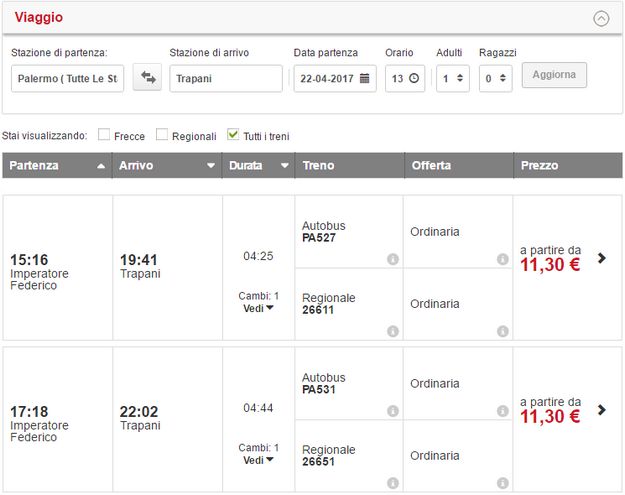Enable the Regionali filter checkbox
Viewport: 625px width, 495px height.
(162, 136)
